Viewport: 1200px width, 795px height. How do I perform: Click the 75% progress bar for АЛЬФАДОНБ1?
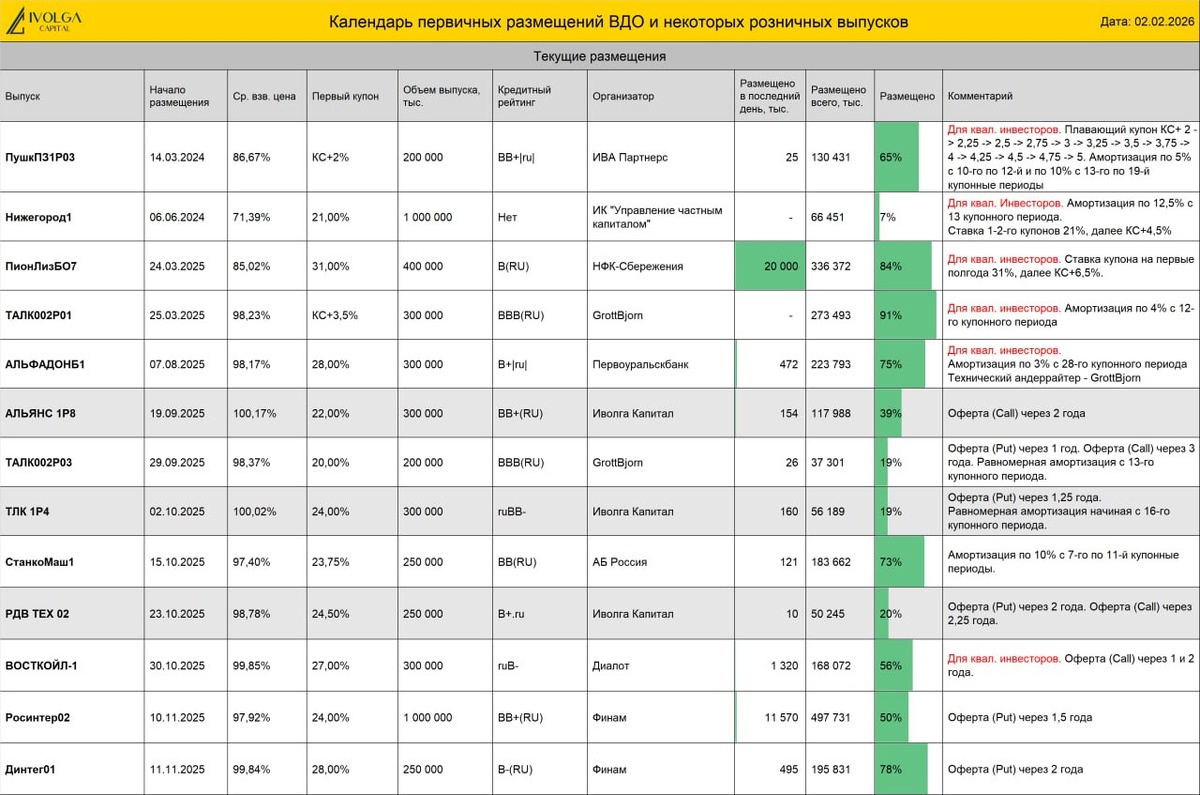901,364
